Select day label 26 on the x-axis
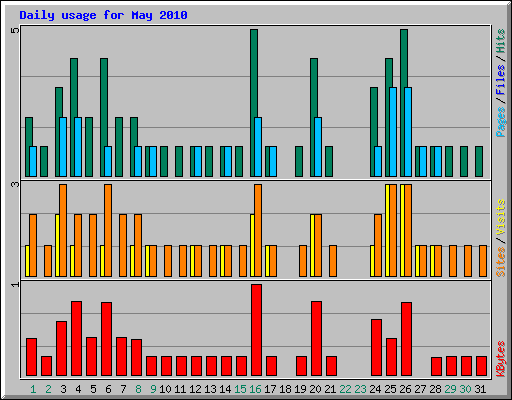 tap(405, 389)
